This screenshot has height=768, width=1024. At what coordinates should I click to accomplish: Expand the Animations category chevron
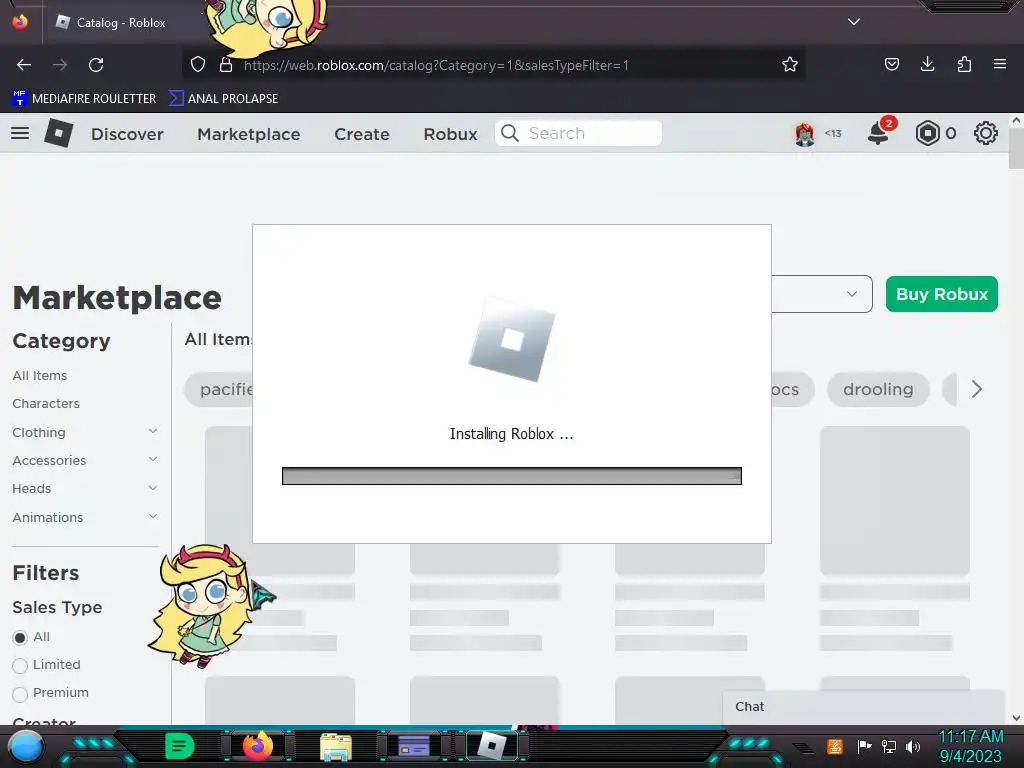click(x=153, y=516)
